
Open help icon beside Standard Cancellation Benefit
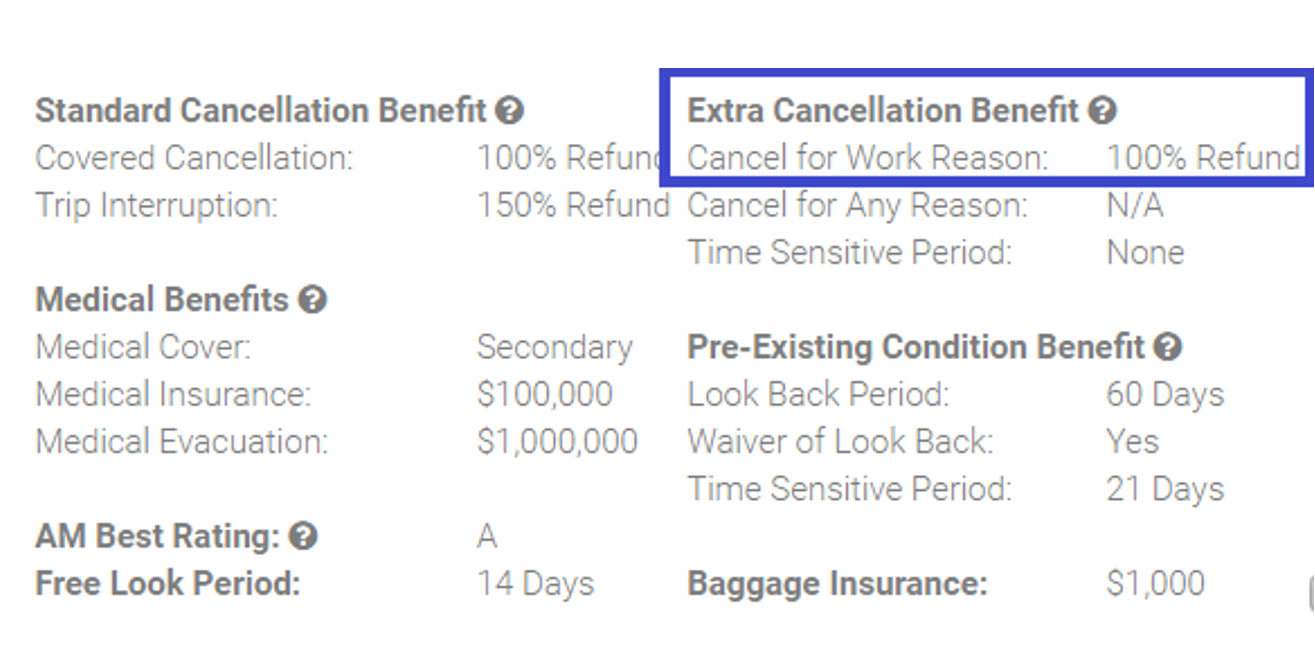(x=510, y=110)
